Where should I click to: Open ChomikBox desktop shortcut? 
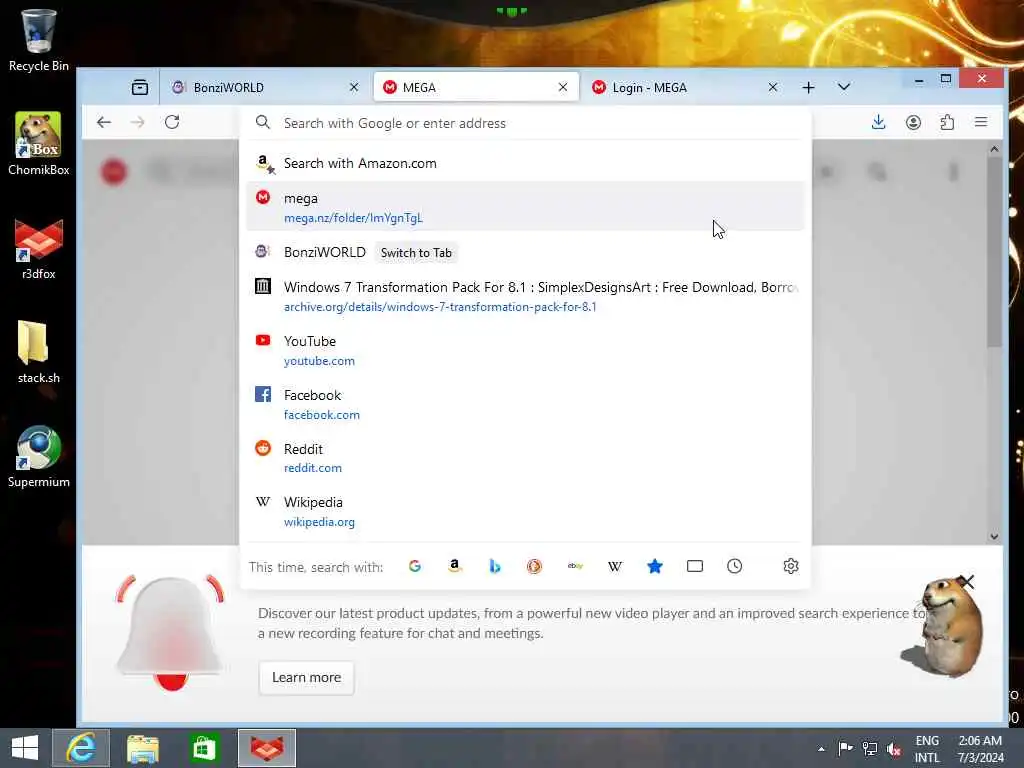point(39,144)
